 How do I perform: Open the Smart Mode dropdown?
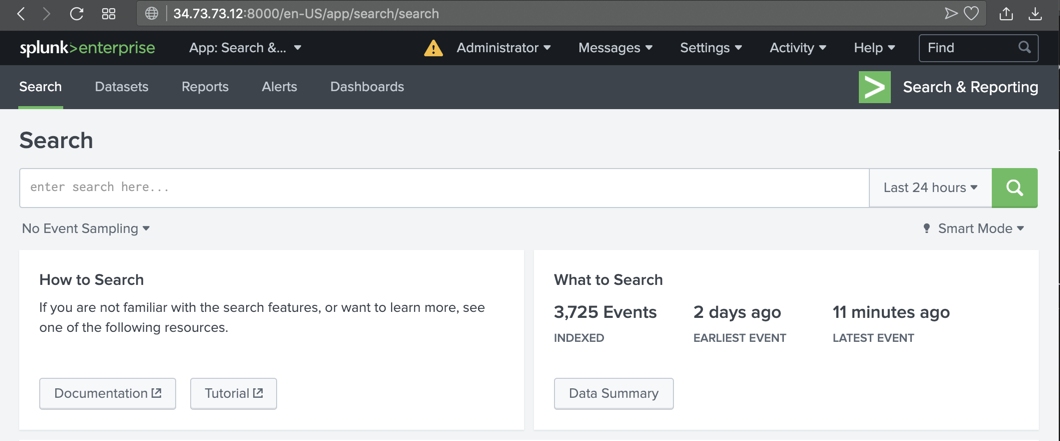tap(973, 229)
